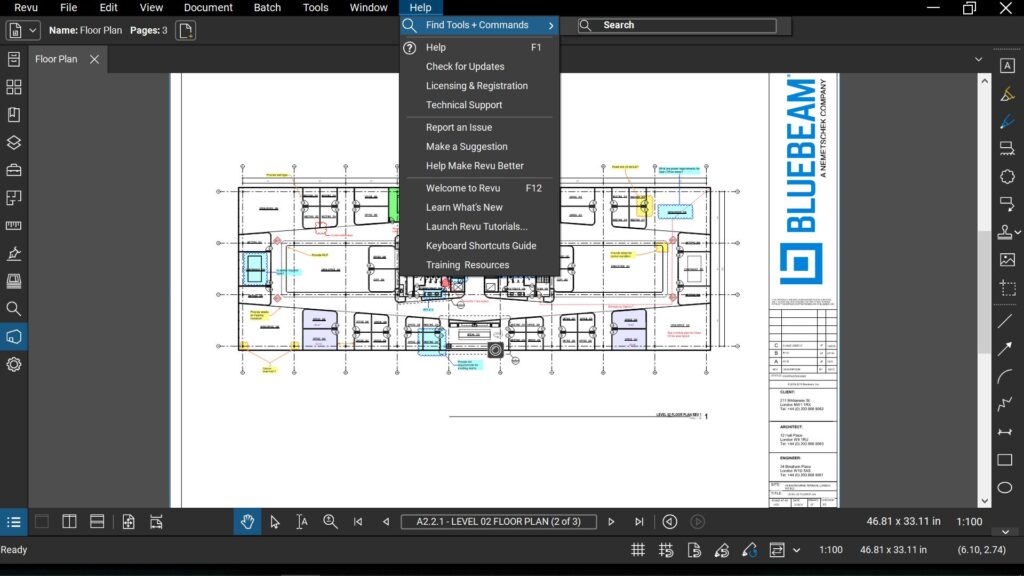Activate the Select arrow tool
The height and width of the screenshot is (576, 1024).
pos(275,521)
